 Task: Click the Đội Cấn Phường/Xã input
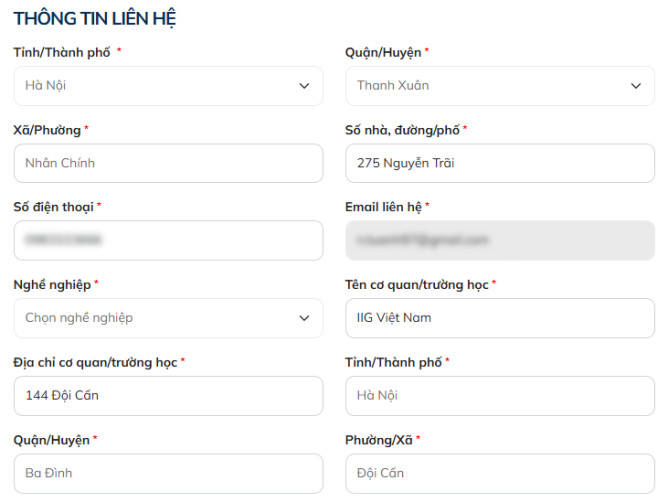500,473
